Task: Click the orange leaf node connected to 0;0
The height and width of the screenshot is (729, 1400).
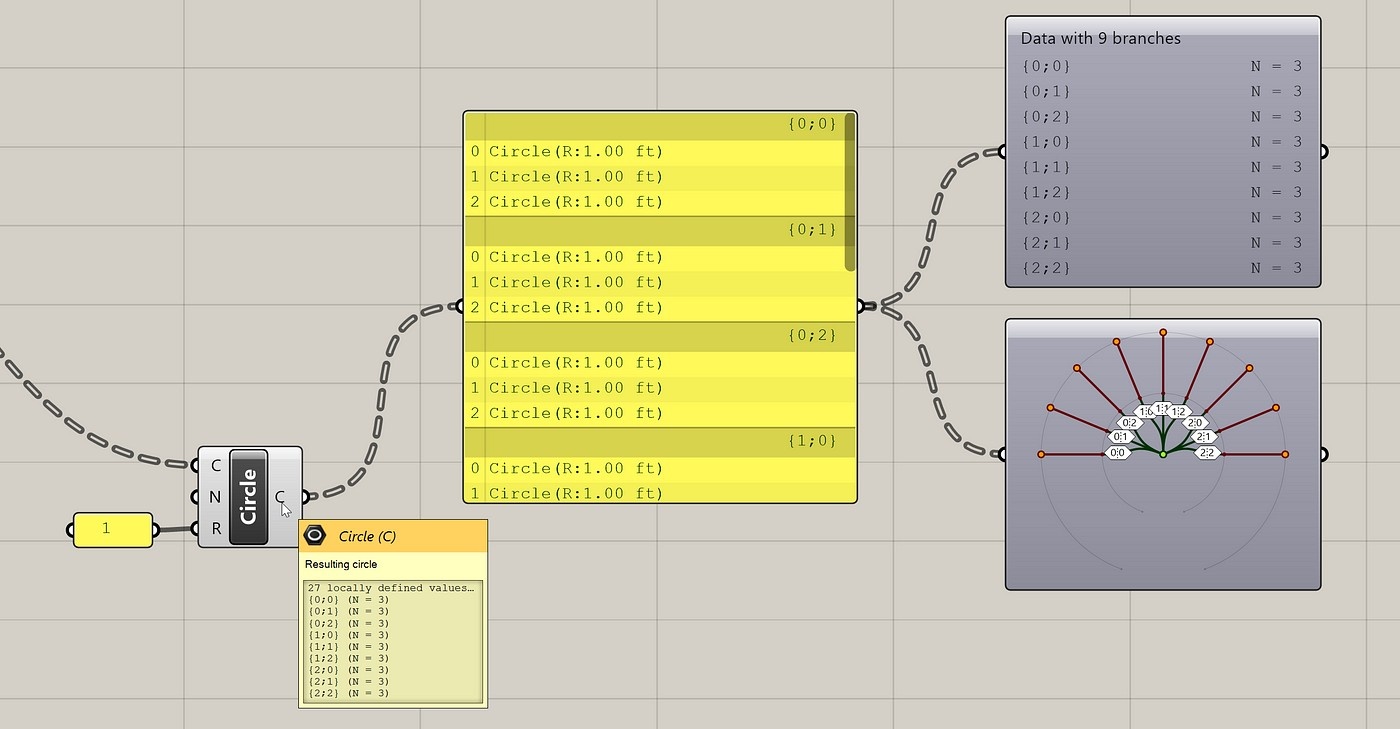Action: click(x=1041, y=455)
